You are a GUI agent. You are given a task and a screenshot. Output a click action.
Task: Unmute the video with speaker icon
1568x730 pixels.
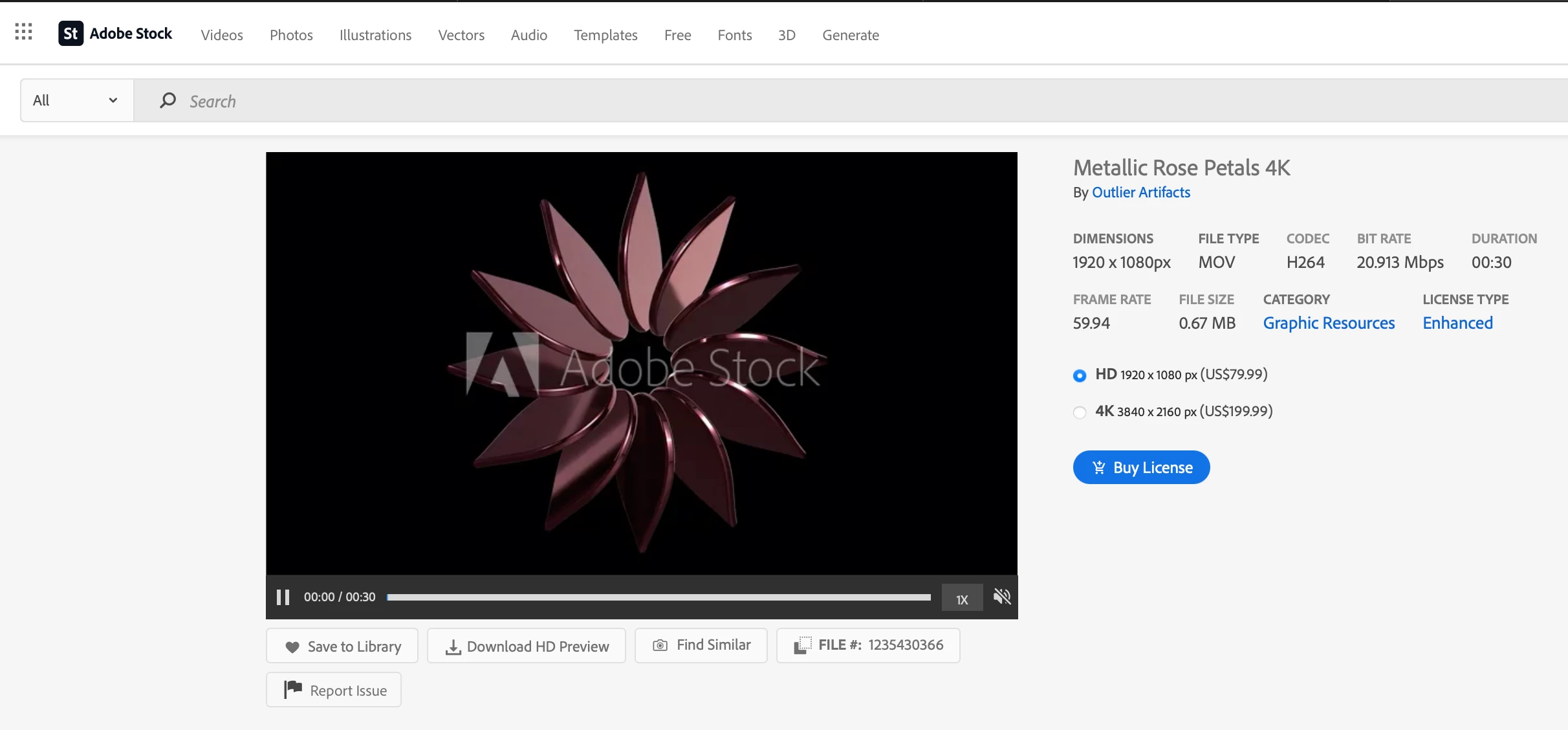1002,597
